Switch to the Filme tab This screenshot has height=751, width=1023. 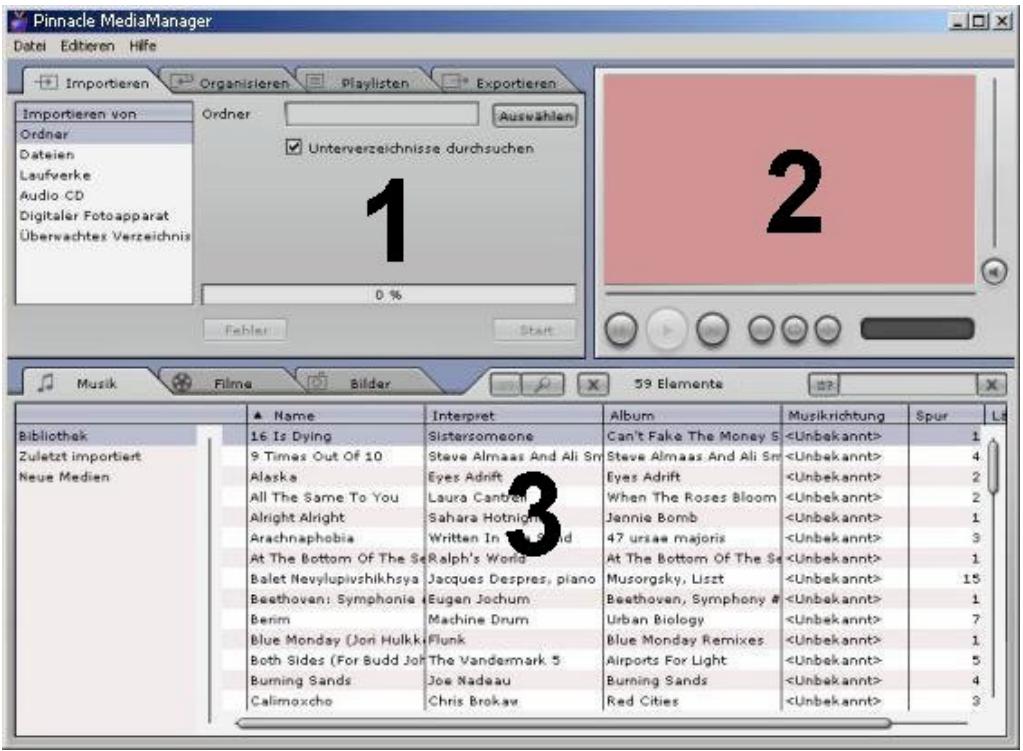tap(226, 383)
